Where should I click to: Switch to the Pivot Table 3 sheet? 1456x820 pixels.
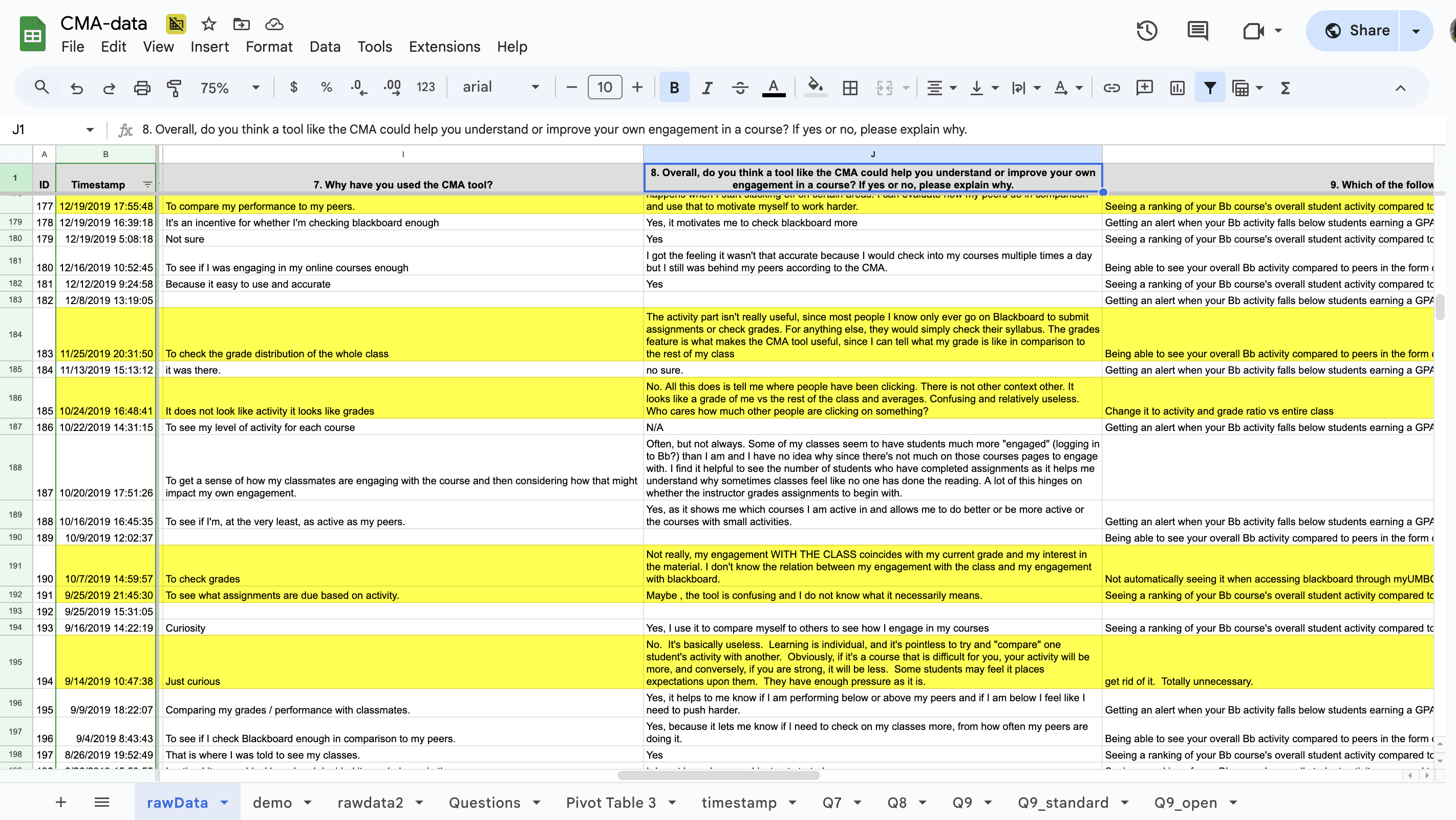(610, 803)
